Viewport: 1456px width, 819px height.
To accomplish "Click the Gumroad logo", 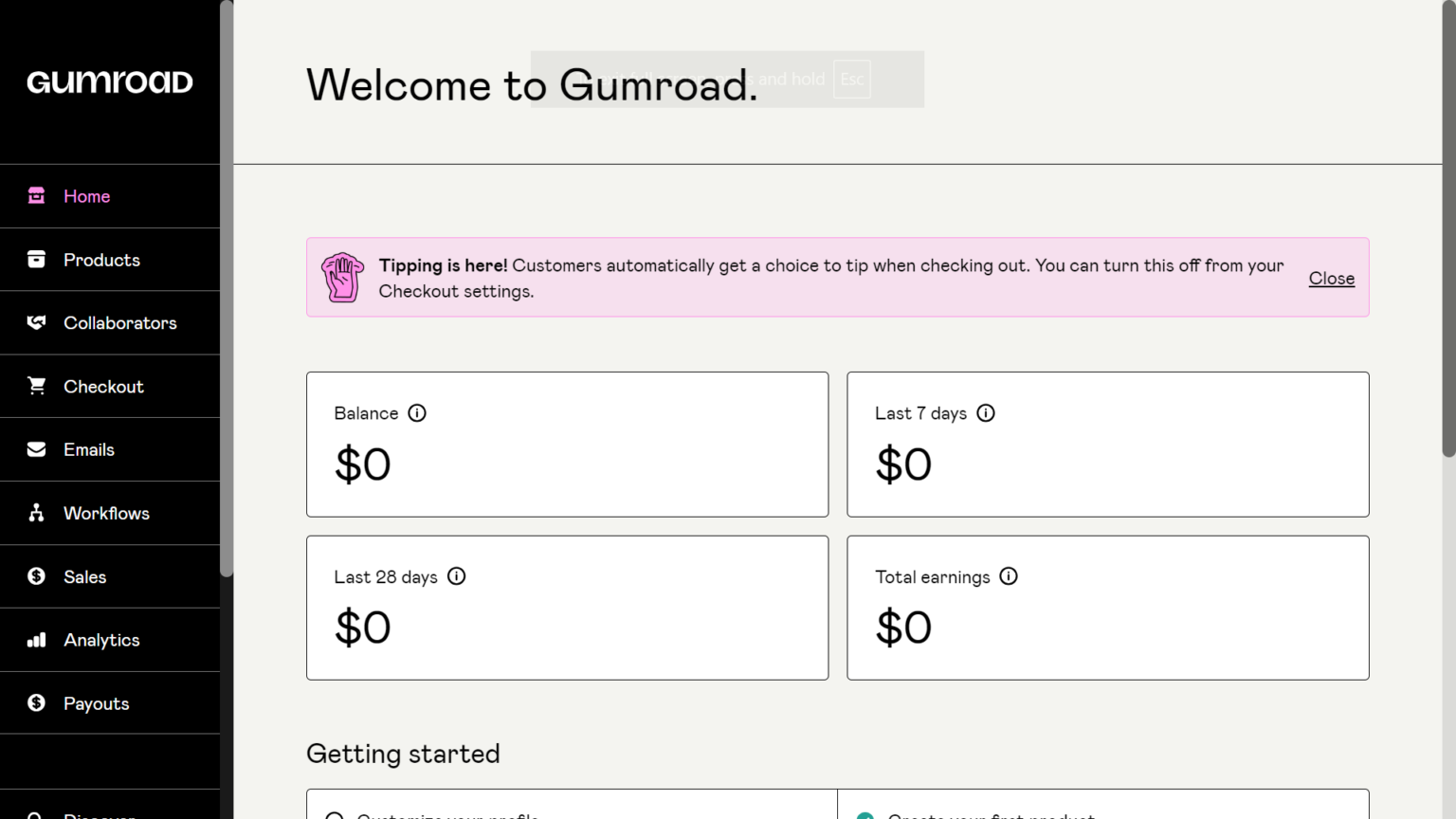I will click(x=110, y=82).
